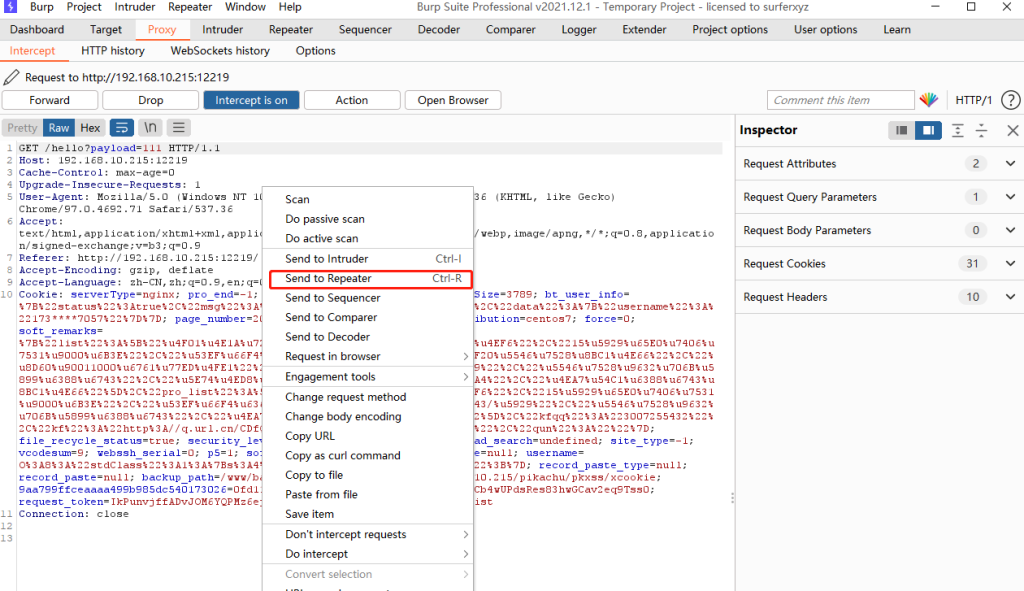Viewport: 1024px width, 591px height.
Task: Choose Send to Comparer
Action: click(368, 317)
